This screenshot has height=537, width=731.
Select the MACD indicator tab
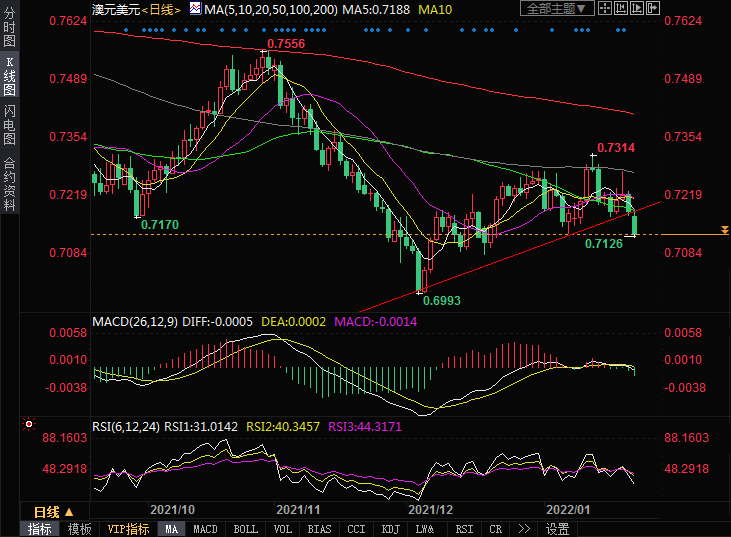point(205,529)
